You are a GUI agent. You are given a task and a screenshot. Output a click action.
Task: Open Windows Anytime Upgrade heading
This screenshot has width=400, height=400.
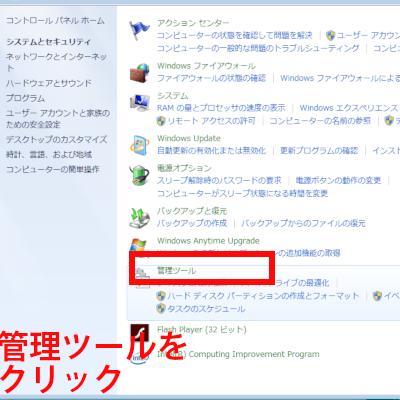208,241
